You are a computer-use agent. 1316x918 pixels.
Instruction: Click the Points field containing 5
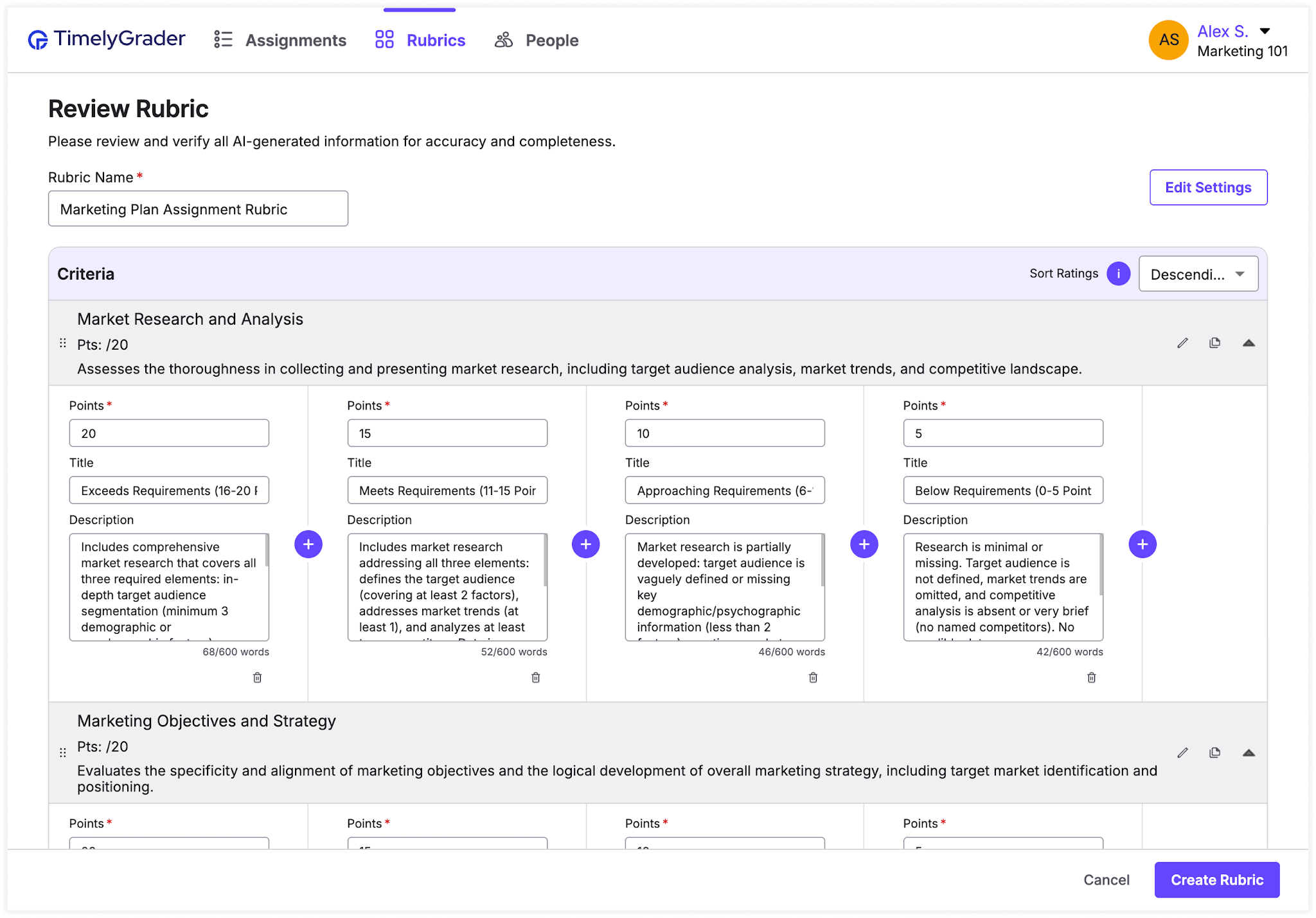(1003, 433)
